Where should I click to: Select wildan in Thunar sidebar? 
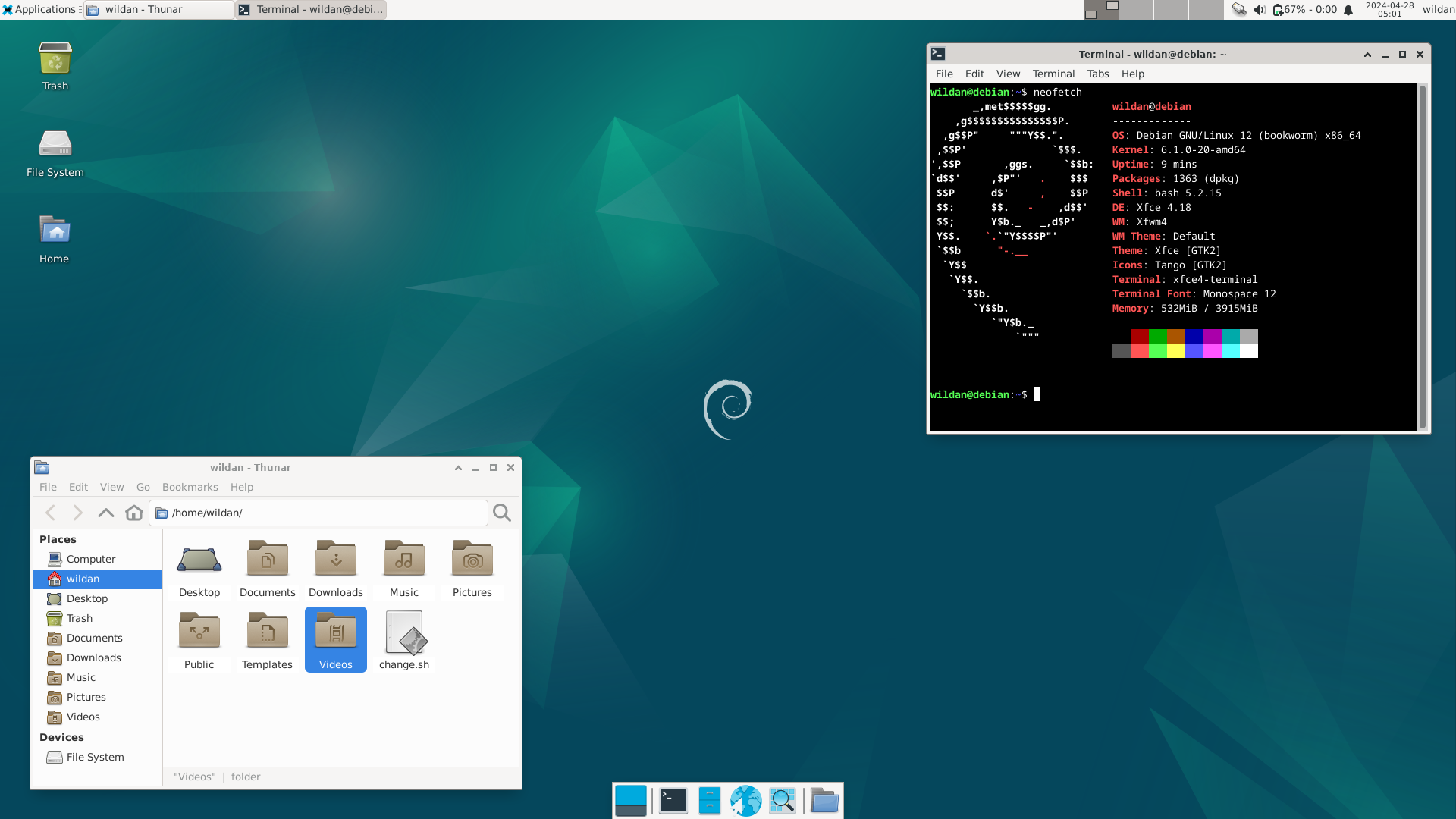98,579
